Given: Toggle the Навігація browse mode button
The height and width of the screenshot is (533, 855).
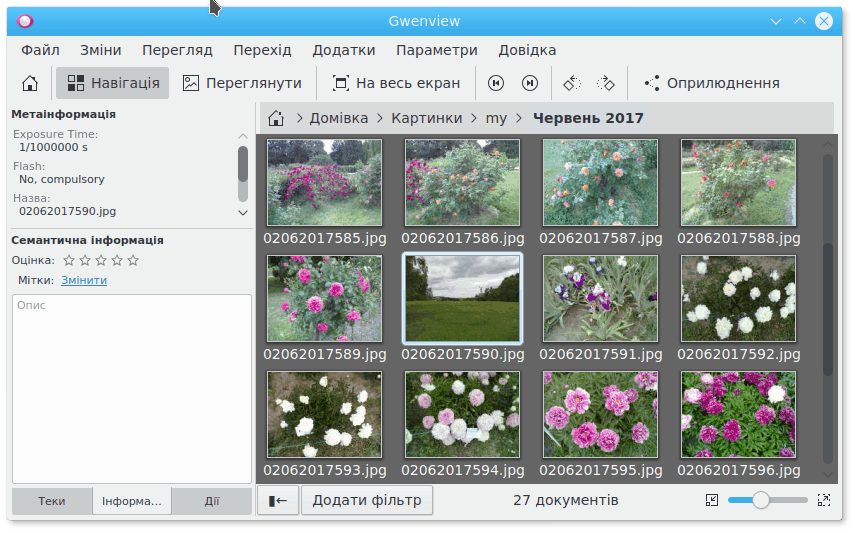Looking at the screenshot, I should tap(113, 83).
